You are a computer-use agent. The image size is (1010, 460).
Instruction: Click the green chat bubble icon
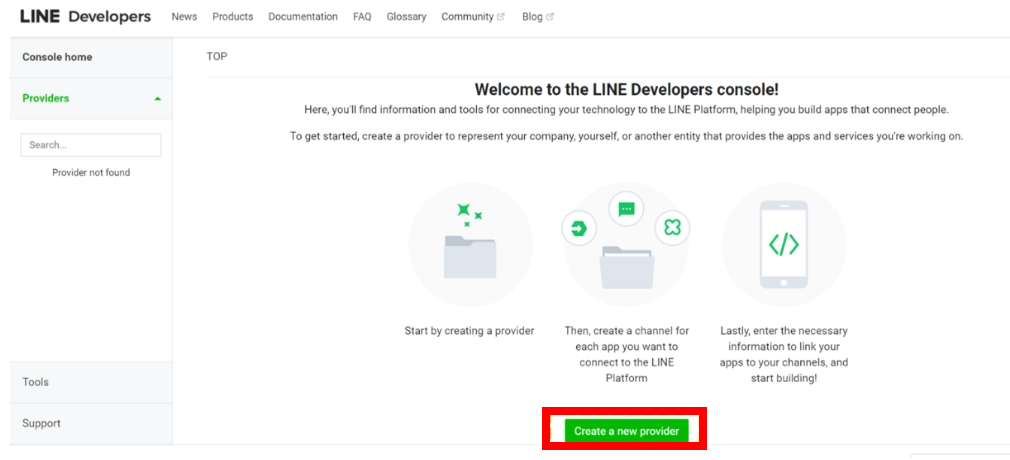pos(626,209)
